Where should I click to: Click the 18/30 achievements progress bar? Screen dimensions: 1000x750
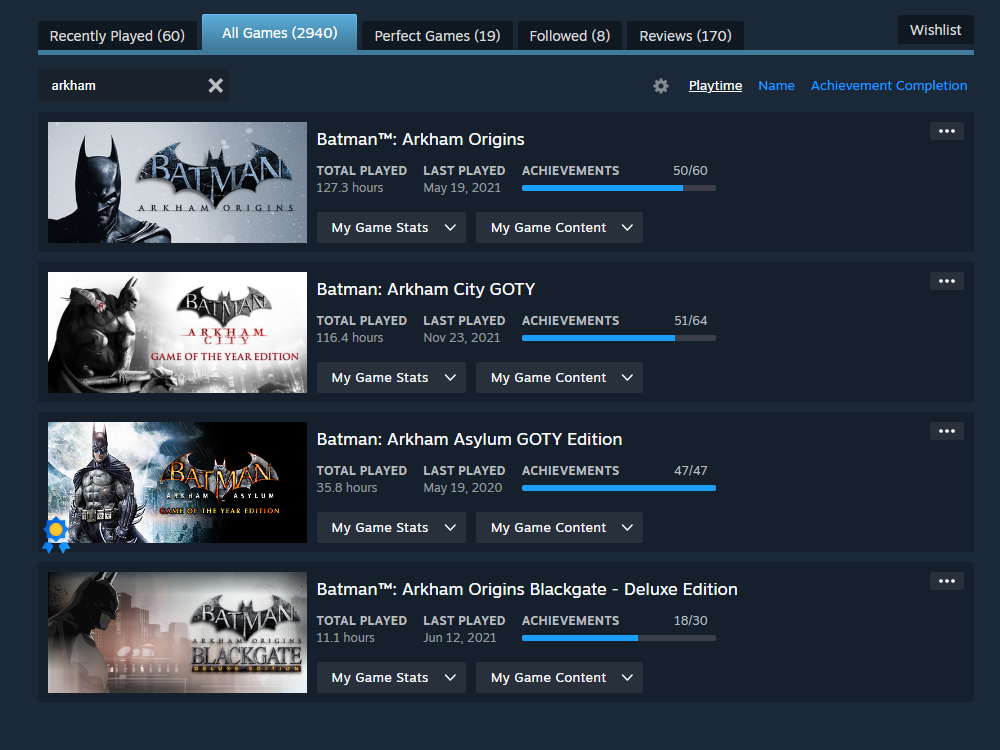[x=619, y=638]
